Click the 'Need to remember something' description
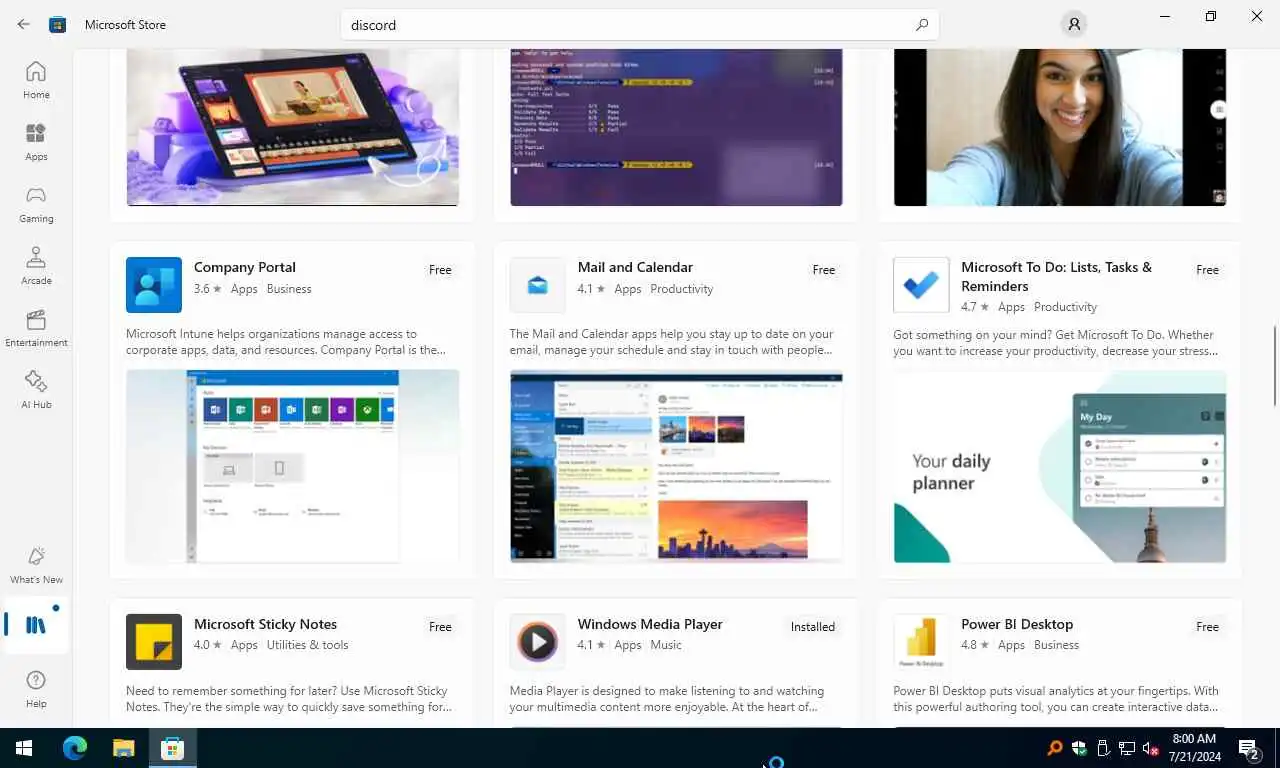Screen dimensions: 1280x768 pos(289,699)
